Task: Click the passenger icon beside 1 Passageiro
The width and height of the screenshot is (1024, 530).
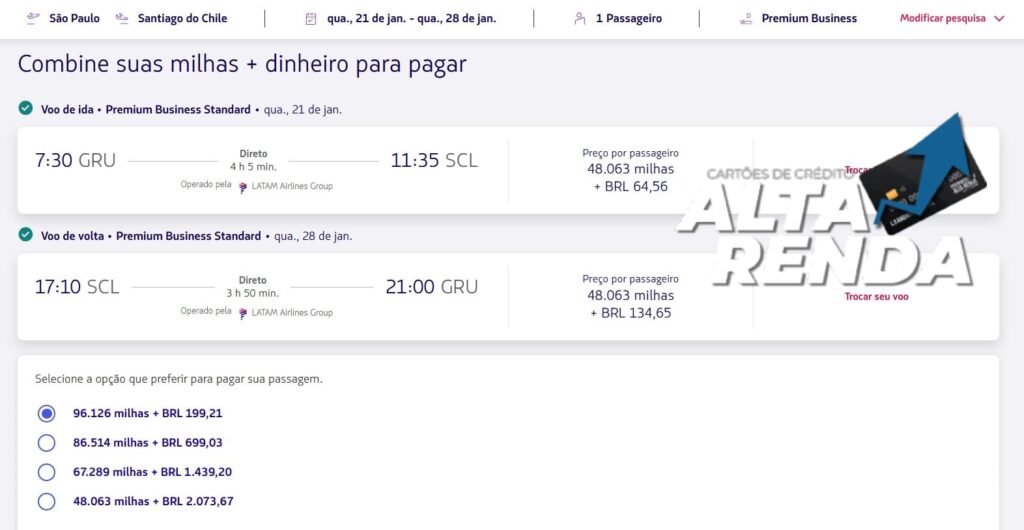Action: [580, 18]
